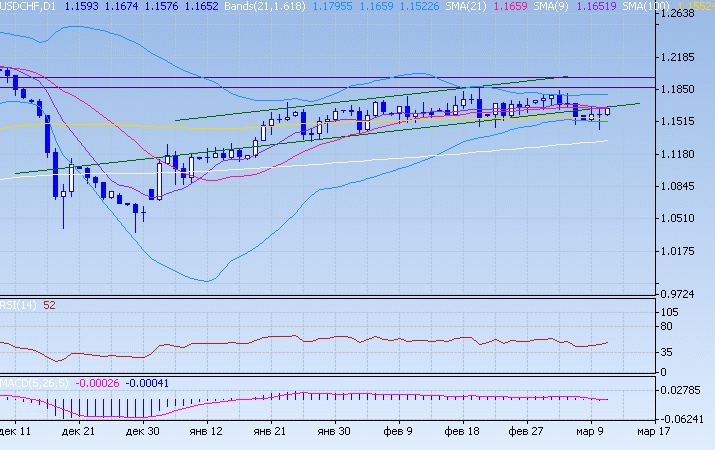Select the дек 21 date on time axis

[77, 431]
